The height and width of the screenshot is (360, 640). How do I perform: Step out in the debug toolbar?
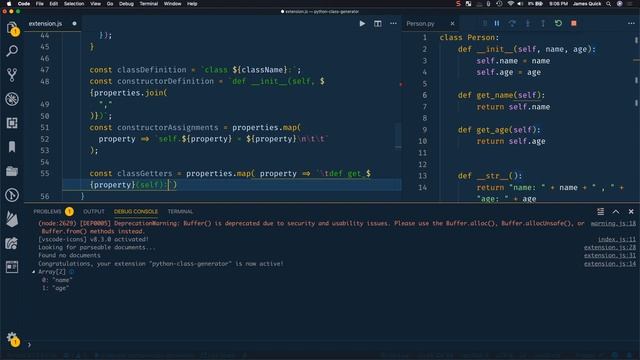(x=543, y=23)
